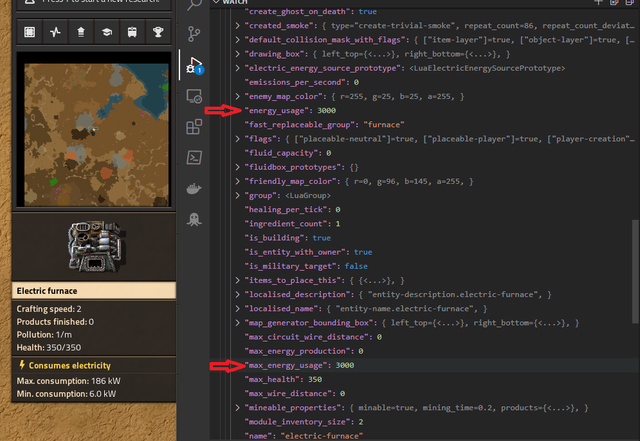The height and width of the screenshot is (441, 640).
Task: Expand the "drawing_box" entry
Action: pyautogui.click(x=238, y=54)
